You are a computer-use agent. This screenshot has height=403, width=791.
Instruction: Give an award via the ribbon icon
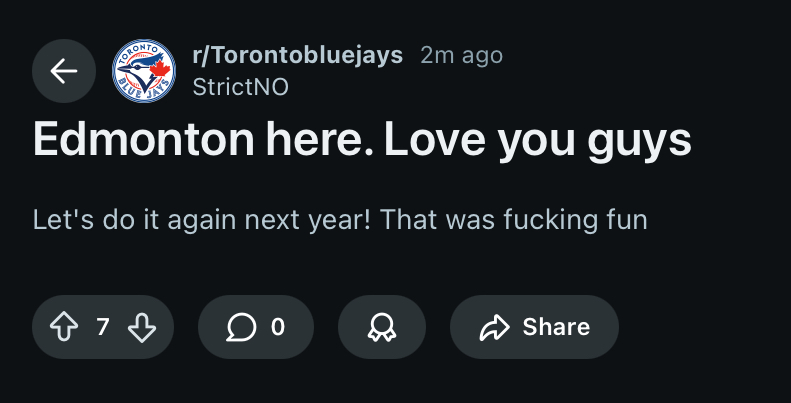(x=382, y=327)
